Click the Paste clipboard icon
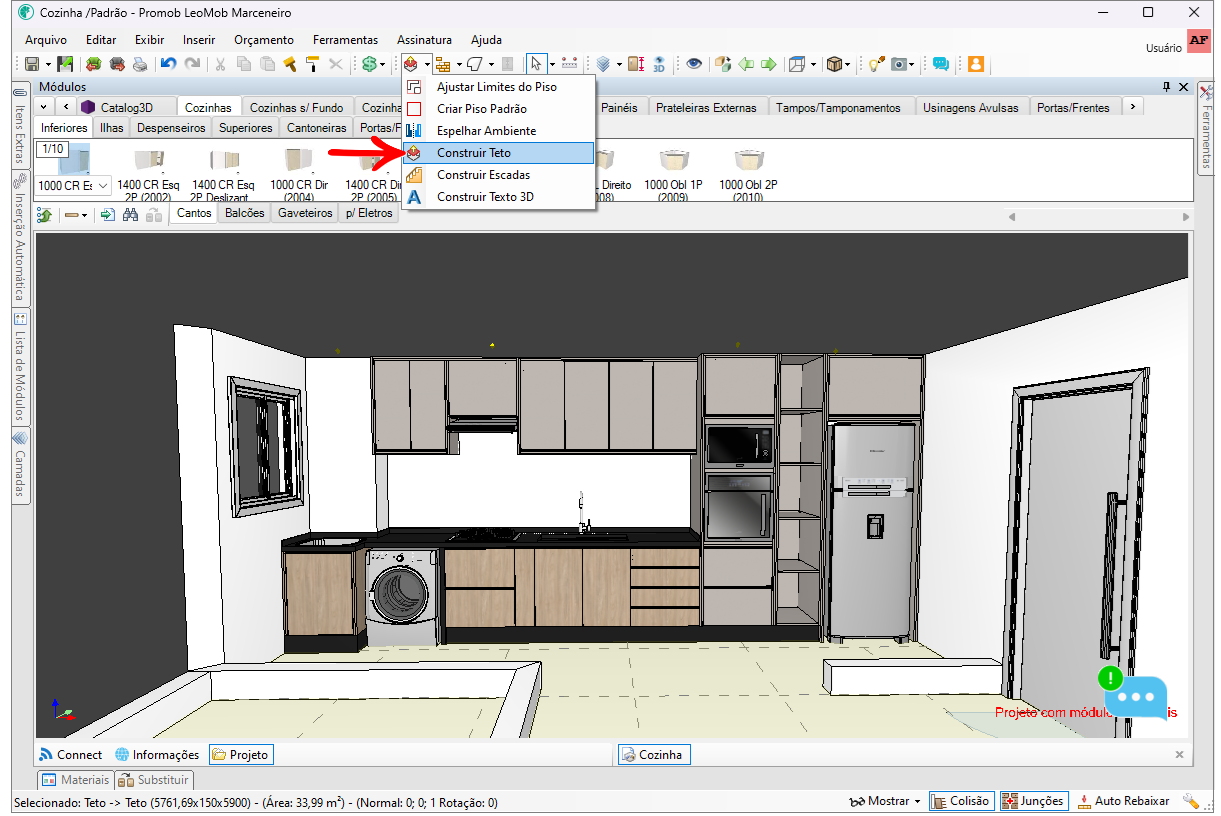 (x=267, y=64)
